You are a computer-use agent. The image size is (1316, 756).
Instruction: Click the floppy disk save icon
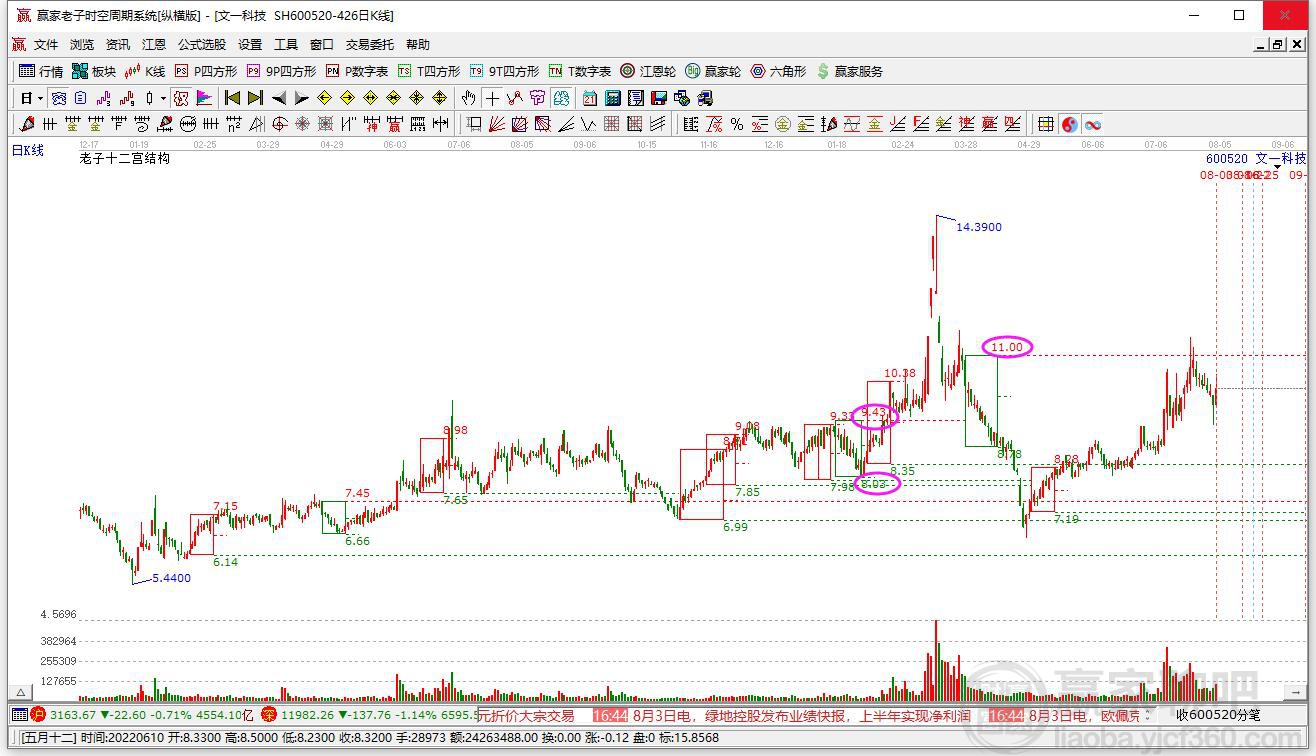pos(659,98)
